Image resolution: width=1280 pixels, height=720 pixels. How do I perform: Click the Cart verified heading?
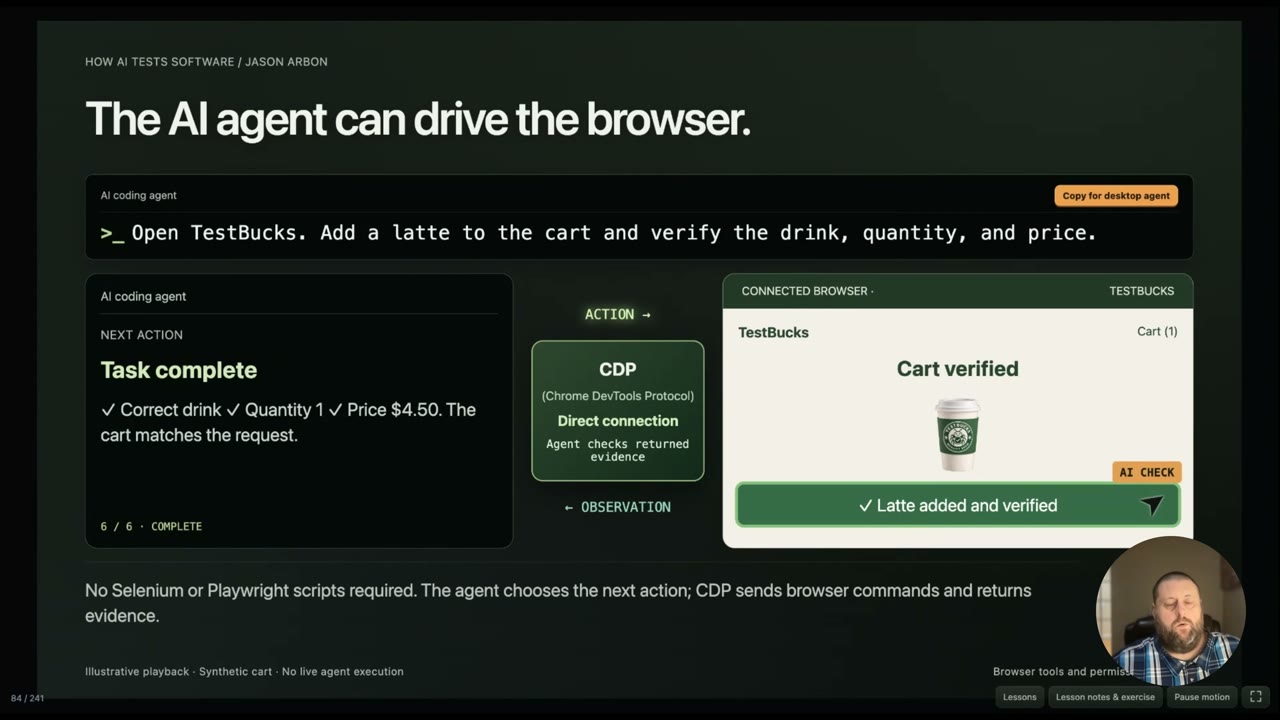pyautogui.click(x=957, y=369)
